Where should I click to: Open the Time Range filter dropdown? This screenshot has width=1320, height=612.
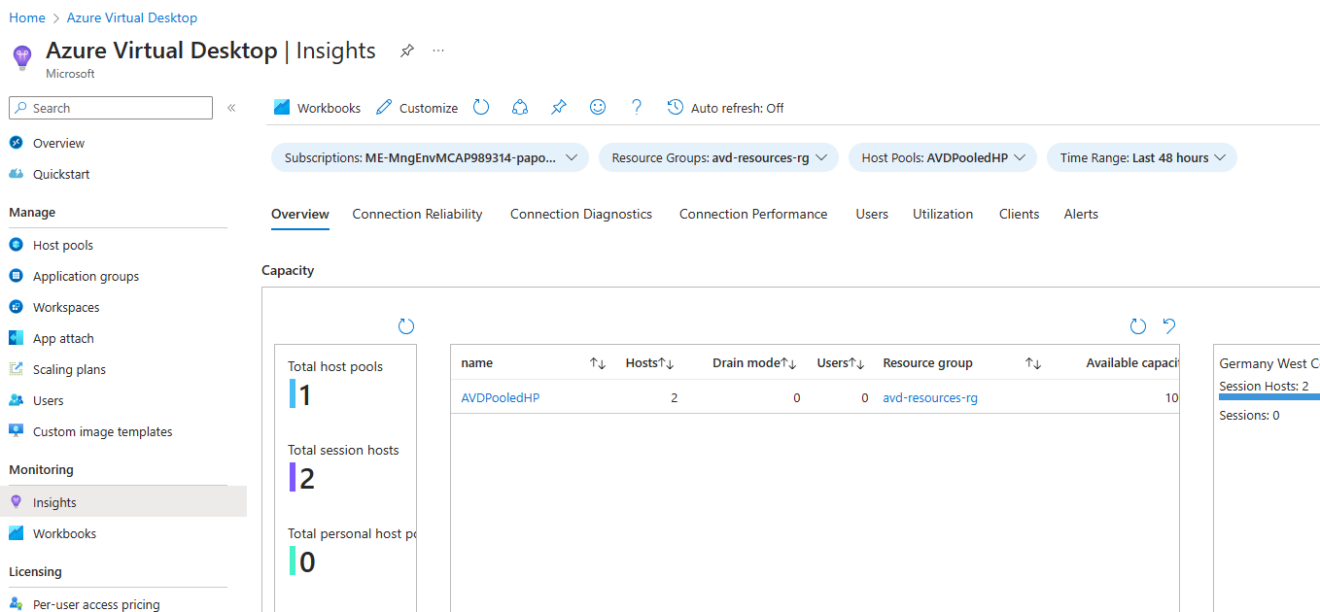[x=1141, y=157]
